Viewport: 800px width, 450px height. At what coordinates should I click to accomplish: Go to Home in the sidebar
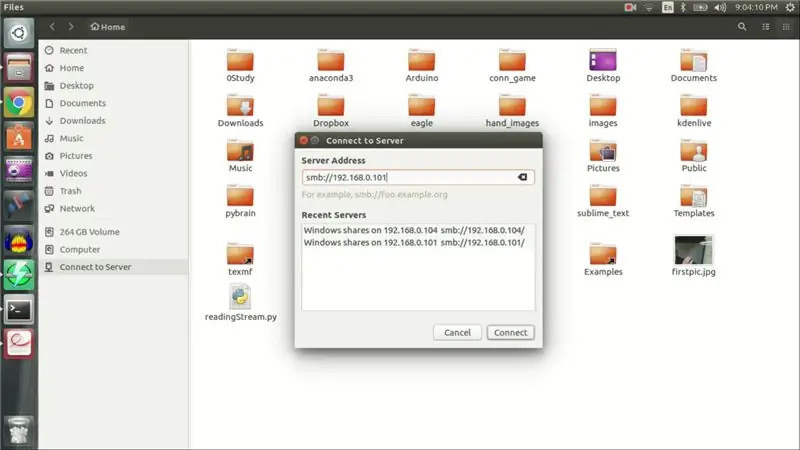[x=71, y=68]
